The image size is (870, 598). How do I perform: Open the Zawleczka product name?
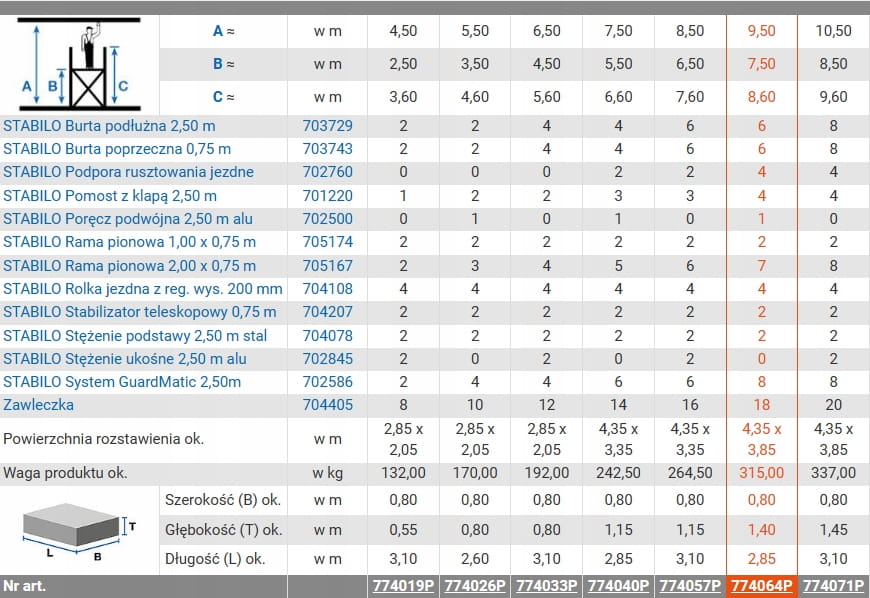click(x=38, y=405)
